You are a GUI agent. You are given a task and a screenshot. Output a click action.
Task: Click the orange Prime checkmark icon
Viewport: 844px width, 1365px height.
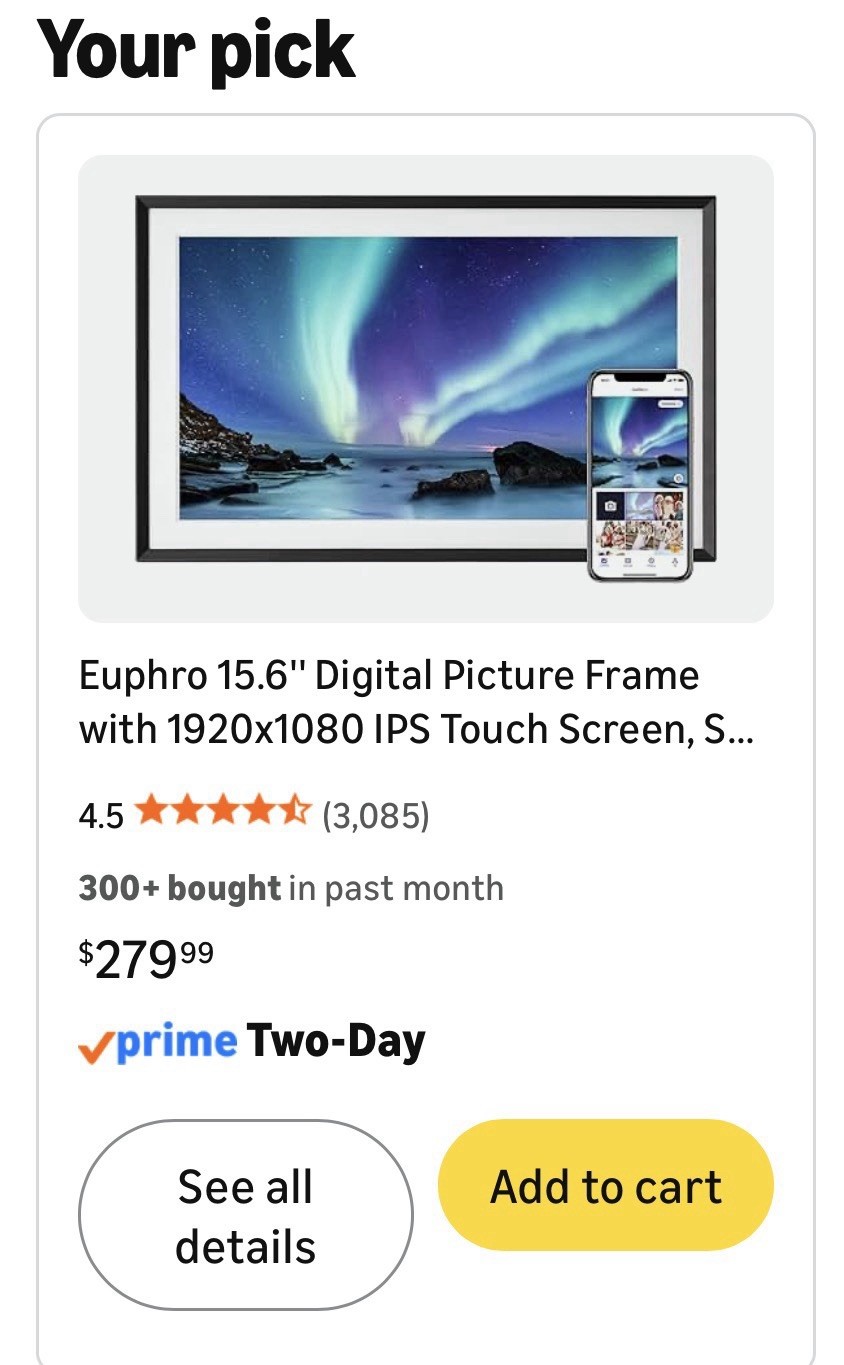[96, 1047]
